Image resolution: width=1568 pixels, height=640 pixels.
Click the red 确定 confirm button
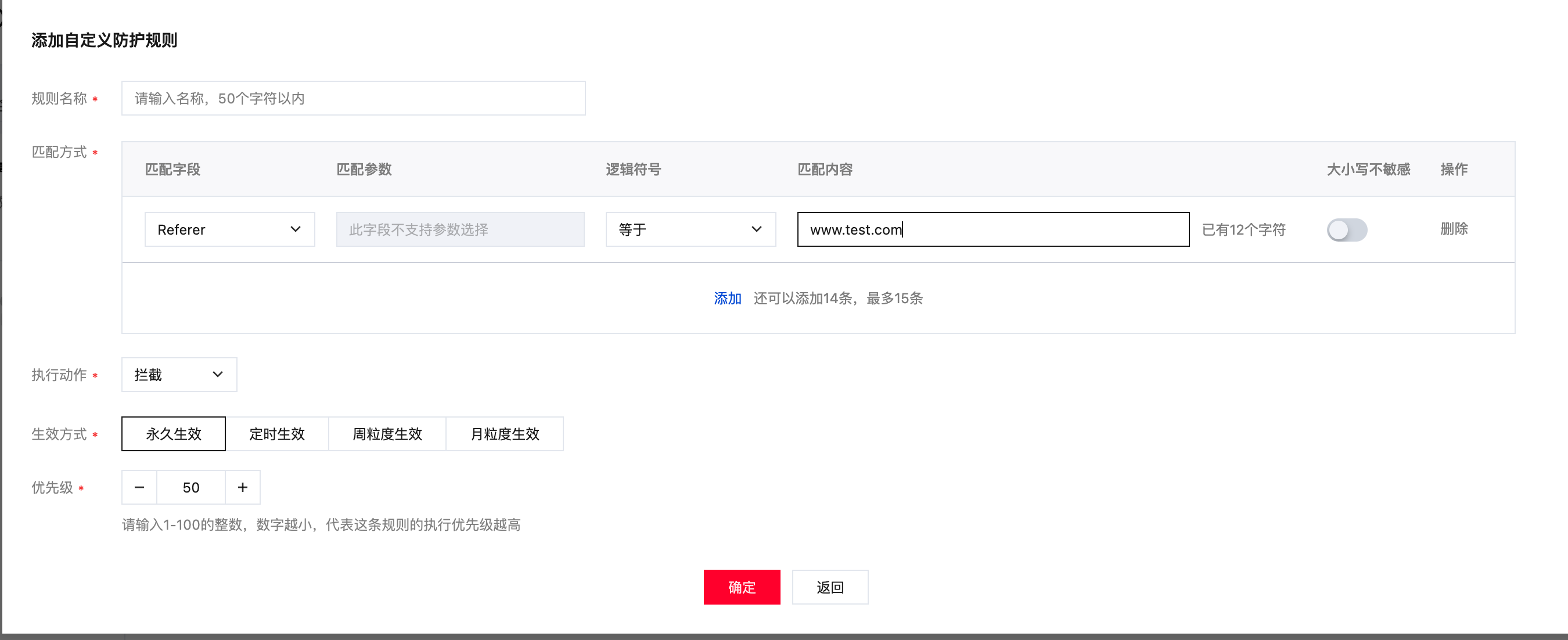(742, 587)
